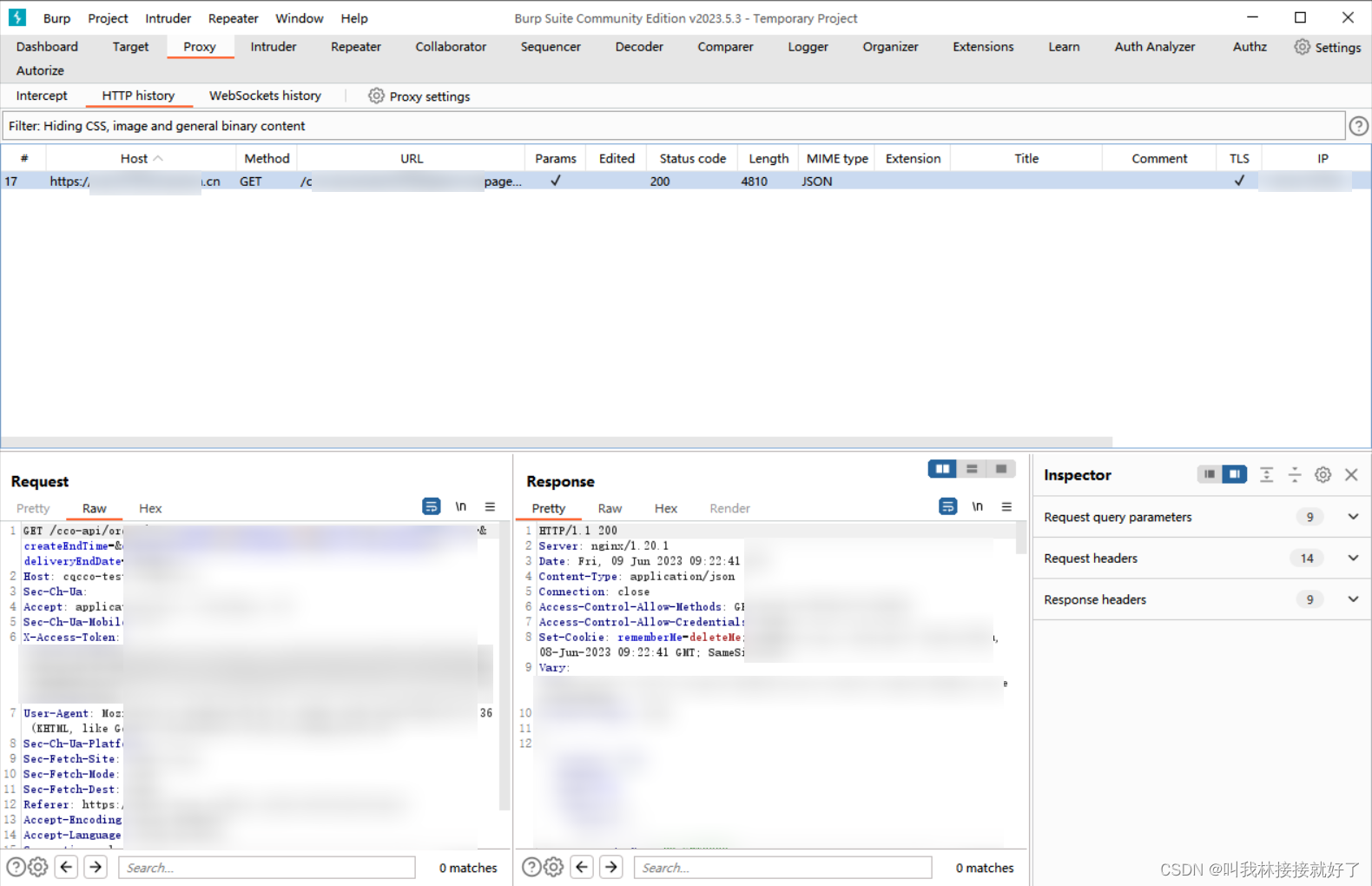The width and height of the screenshot is (1372, 886).
Task: Sort by Host column header
Action: coord(141,158)
